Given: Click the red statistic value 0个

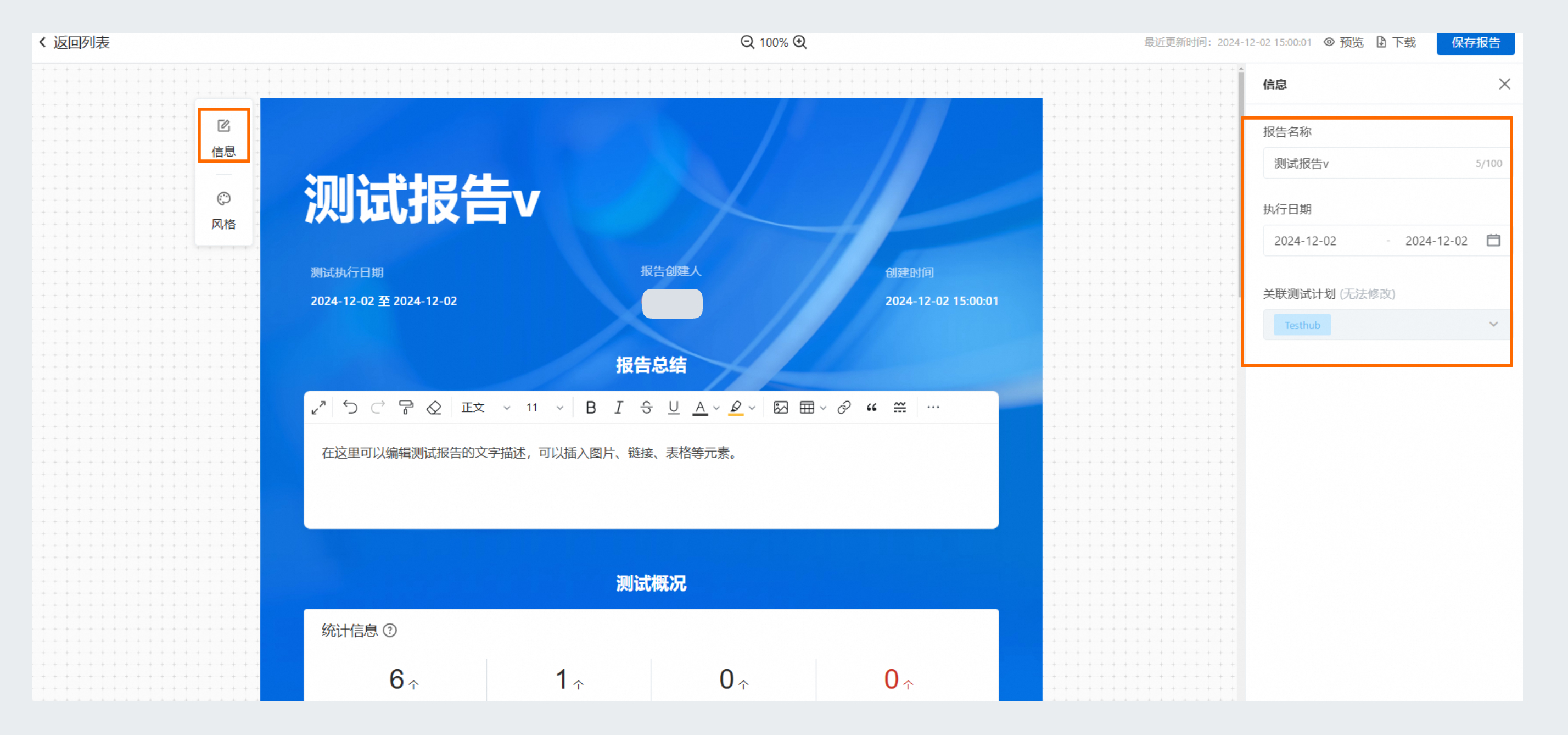Looking at the screenshot, I should click(x=898, y=680).
